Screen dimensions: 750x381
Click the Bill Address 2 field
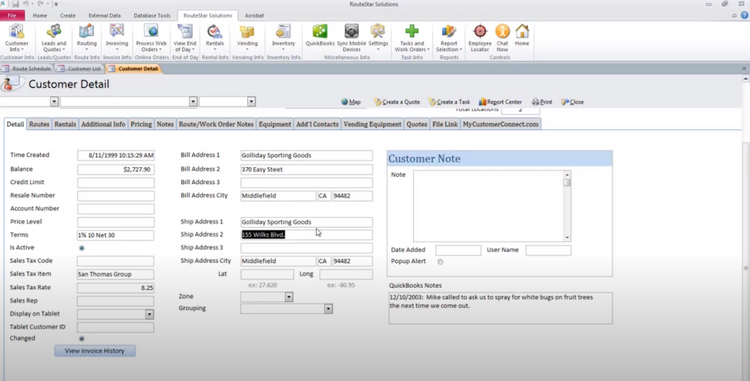(x=307, y=169)
